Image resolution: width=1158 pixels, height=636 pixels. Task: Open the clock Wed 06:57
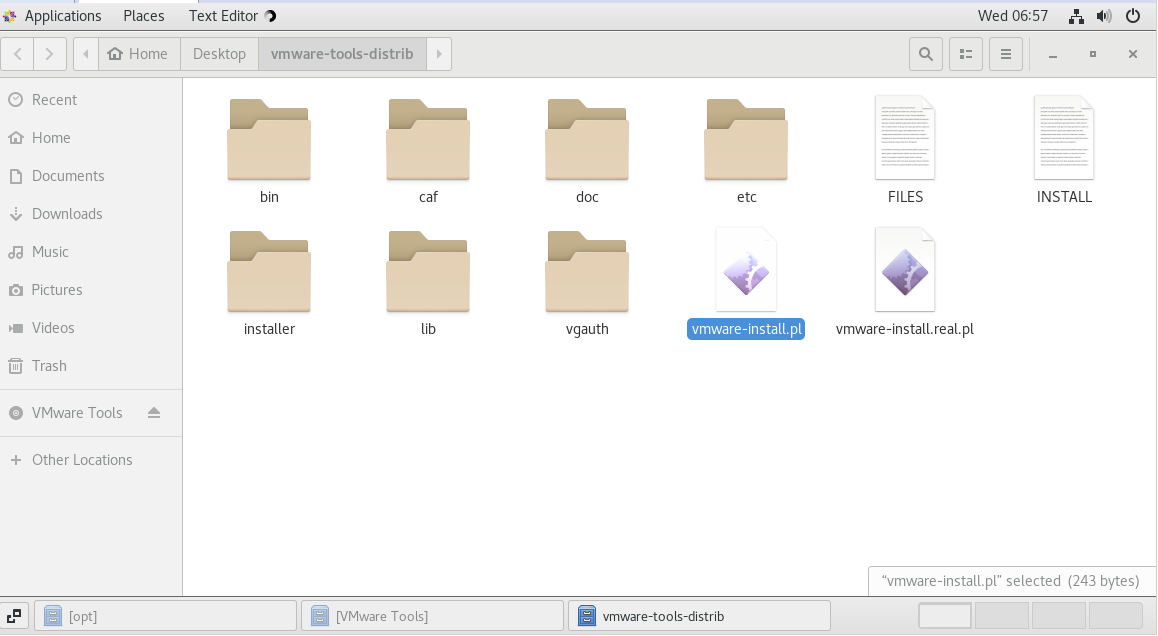[x=1013, y=16]
